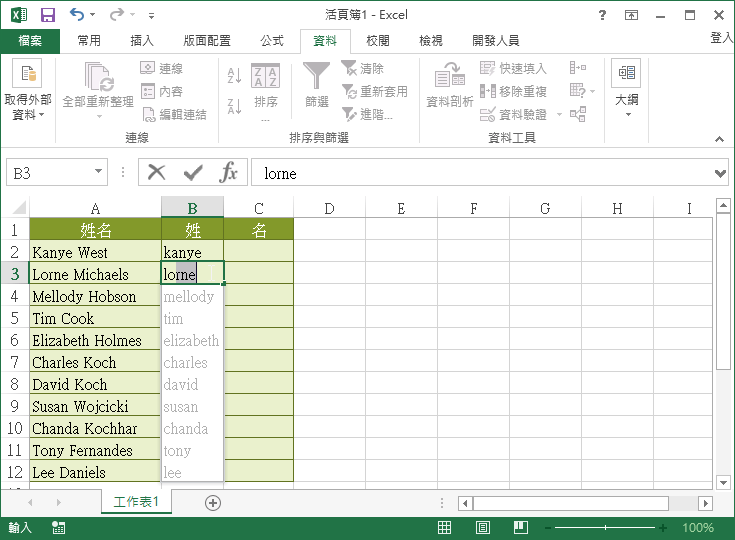Click the 移除重複 remove duplicates icon
The height and width of the screenshot is (540, 735).
pos(488,91)
